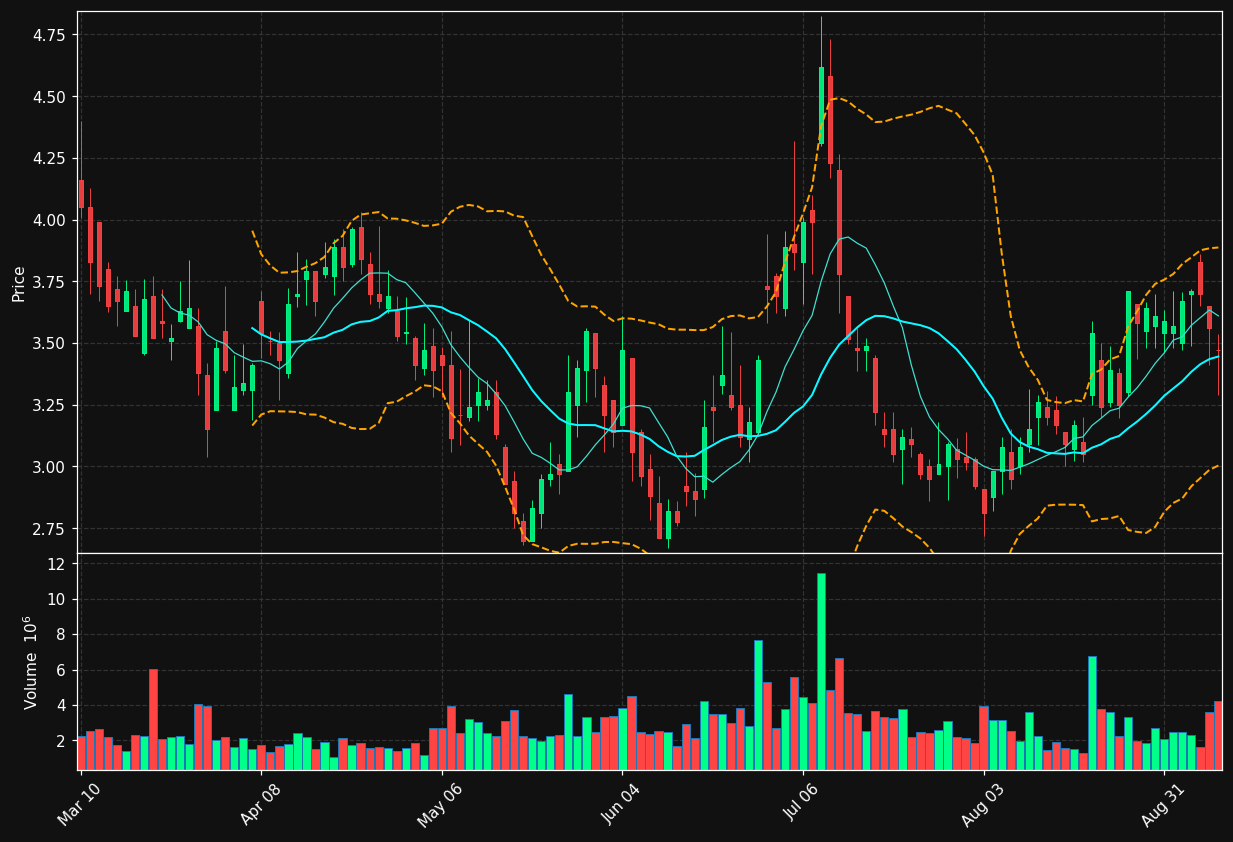1233x842 pixels.
Task: Select the Aug 03 date label
Action: [983, 804]
